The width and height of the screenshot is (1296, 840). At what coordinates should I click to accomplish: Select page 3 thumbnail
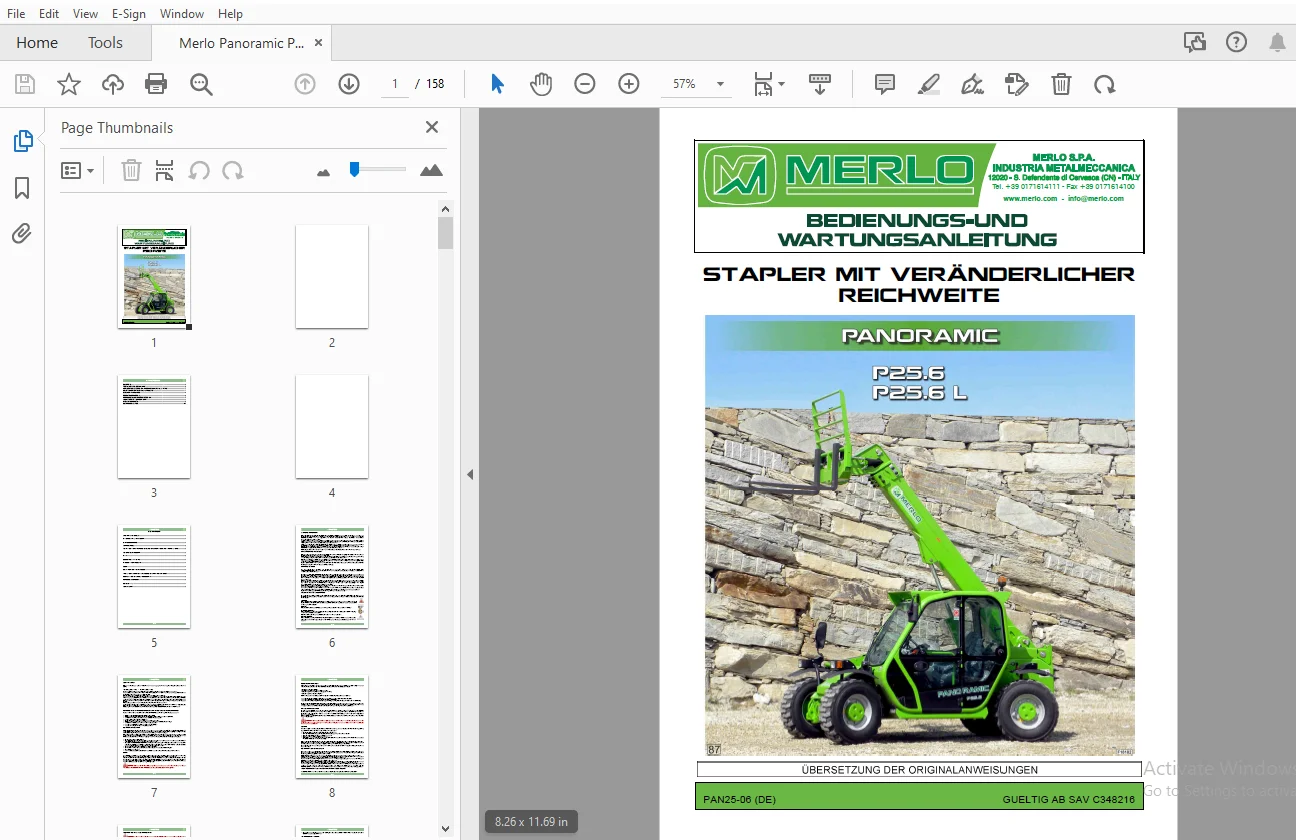pyautogui.click(x=154, y=427)
